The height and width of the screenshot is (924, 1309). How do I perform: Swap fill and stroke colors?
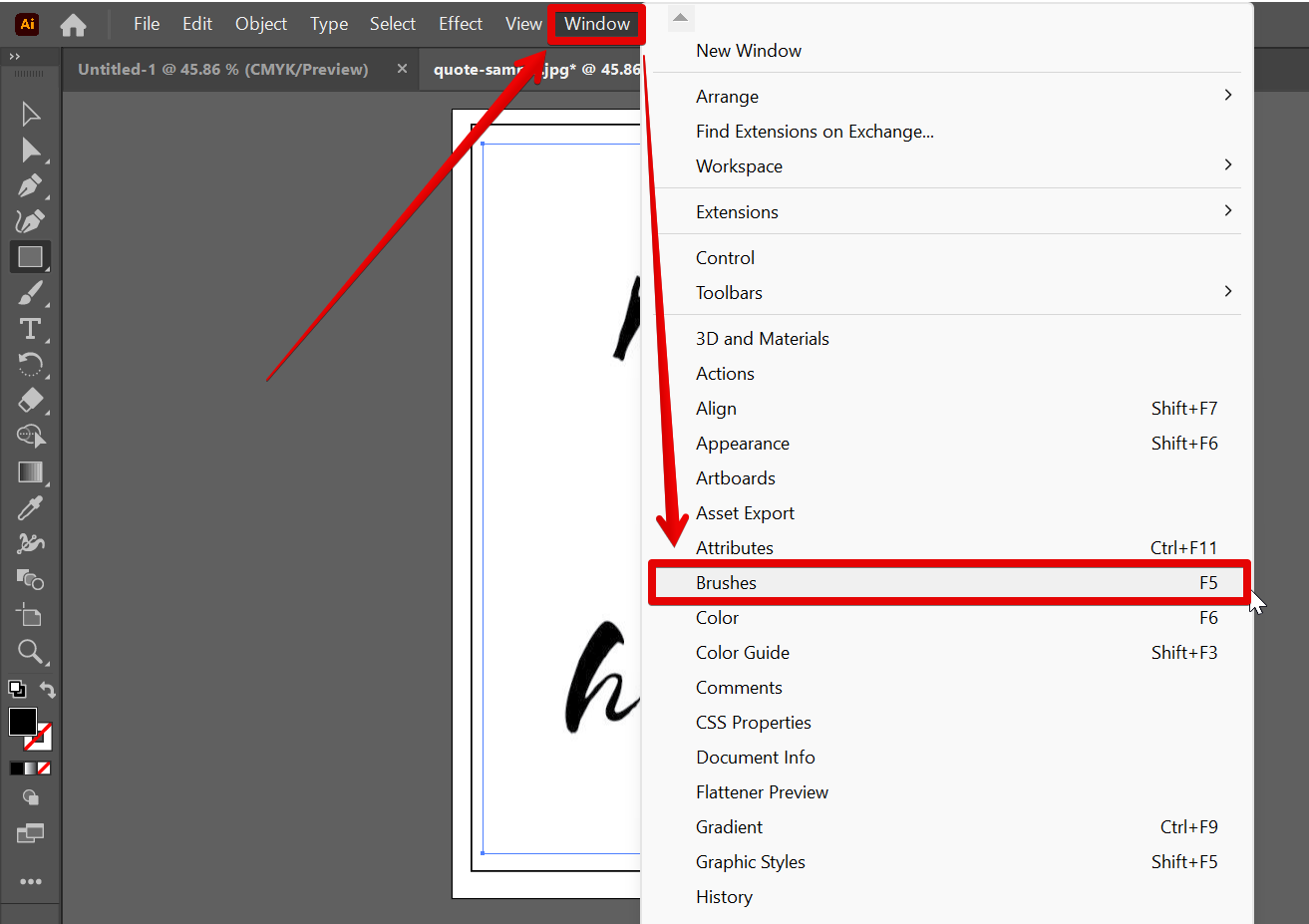pyautogui.click(x=47, y=689)
